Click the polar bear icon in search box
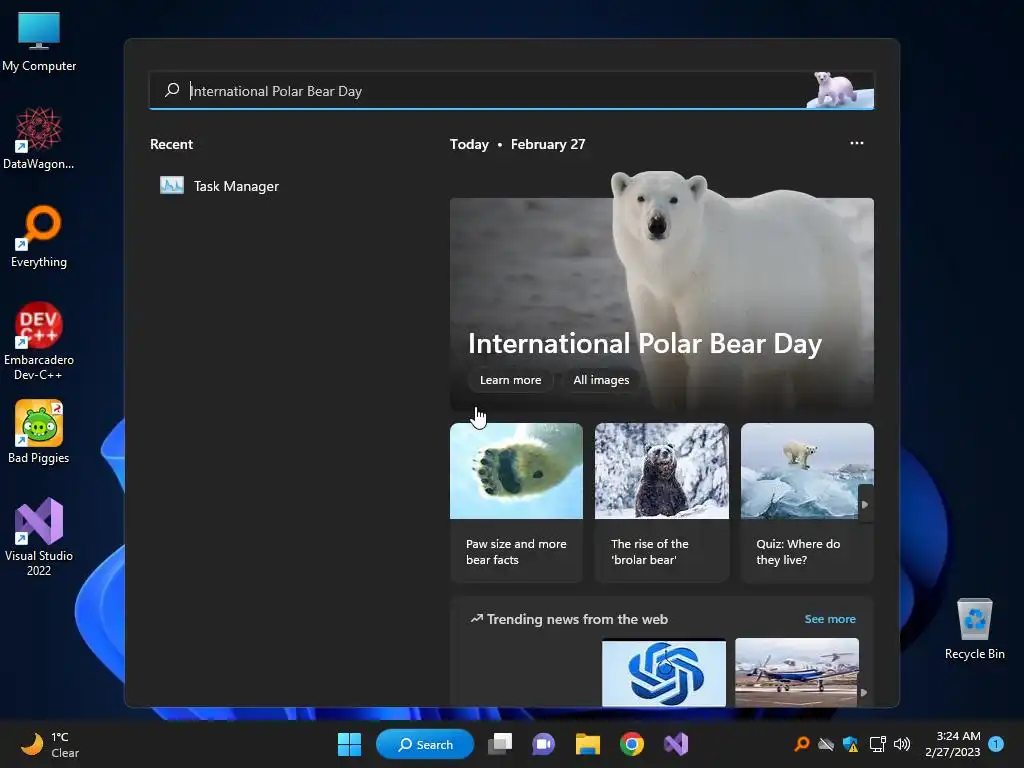 (840, 89)
